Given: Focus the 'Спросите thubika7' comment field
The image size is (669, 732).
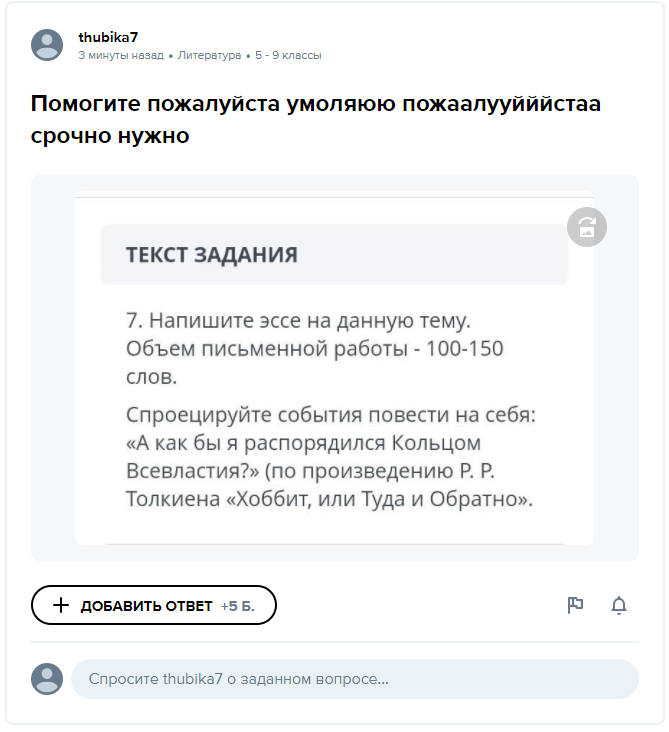Looking at the screenshot, I should tap(354, 678).
